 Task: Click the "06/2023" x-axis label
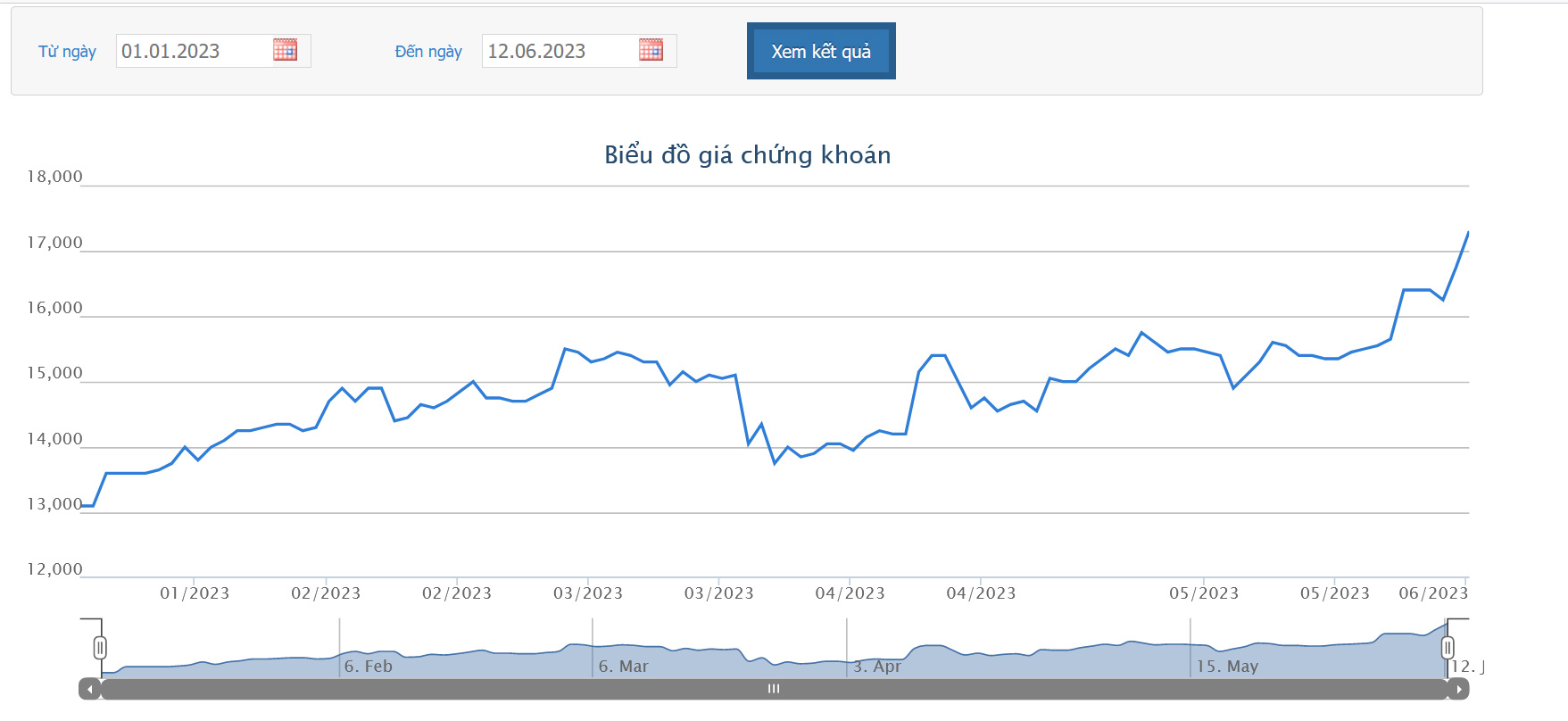tap(1432, 593)
